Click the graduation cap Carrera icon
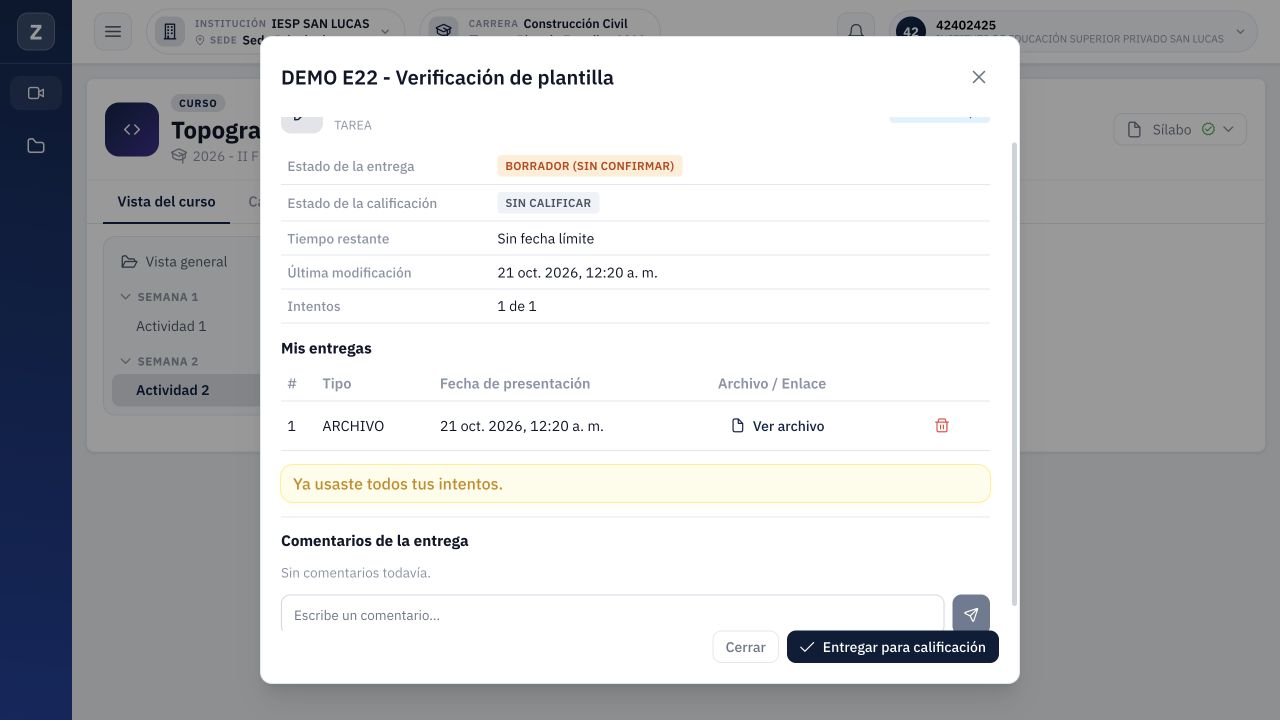The height and width of the screenshot is (720, 1280). [442, 32]
